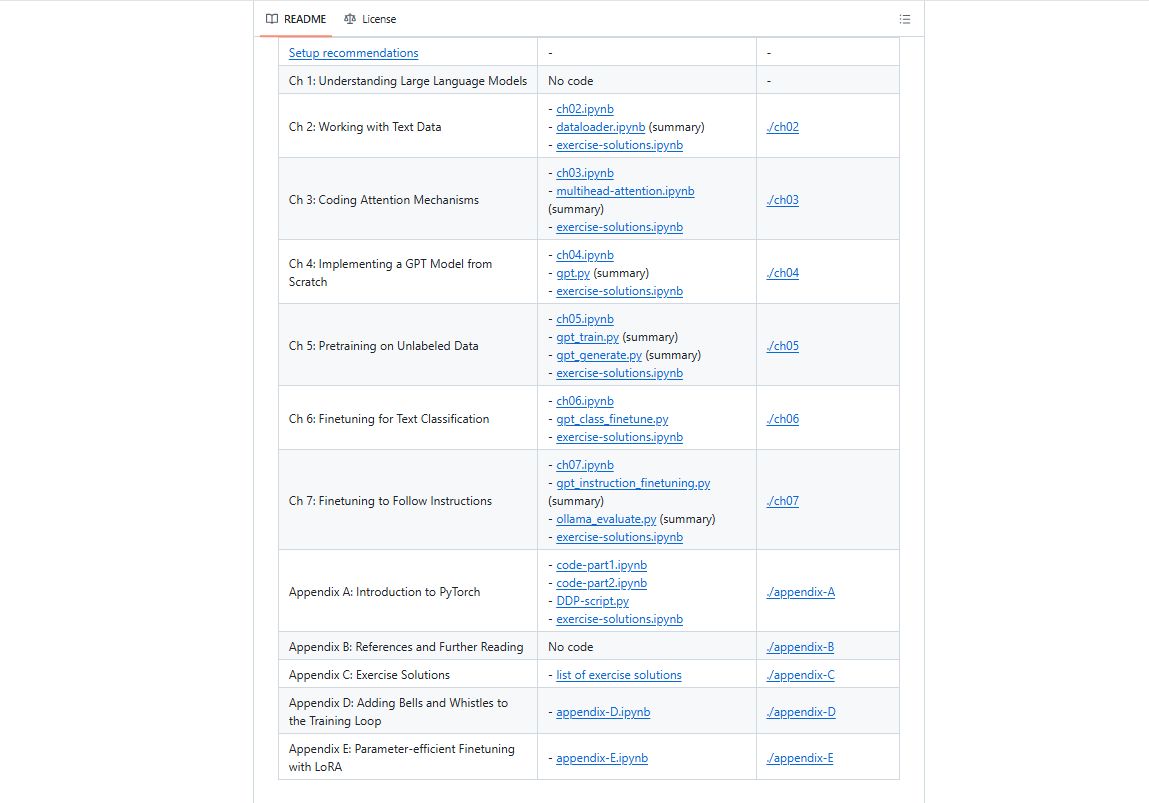Image resolution: width=1149 pixels, height=803 pixels.
Task: Go to the ./appendix-B folder link
Action: [800, 647]
